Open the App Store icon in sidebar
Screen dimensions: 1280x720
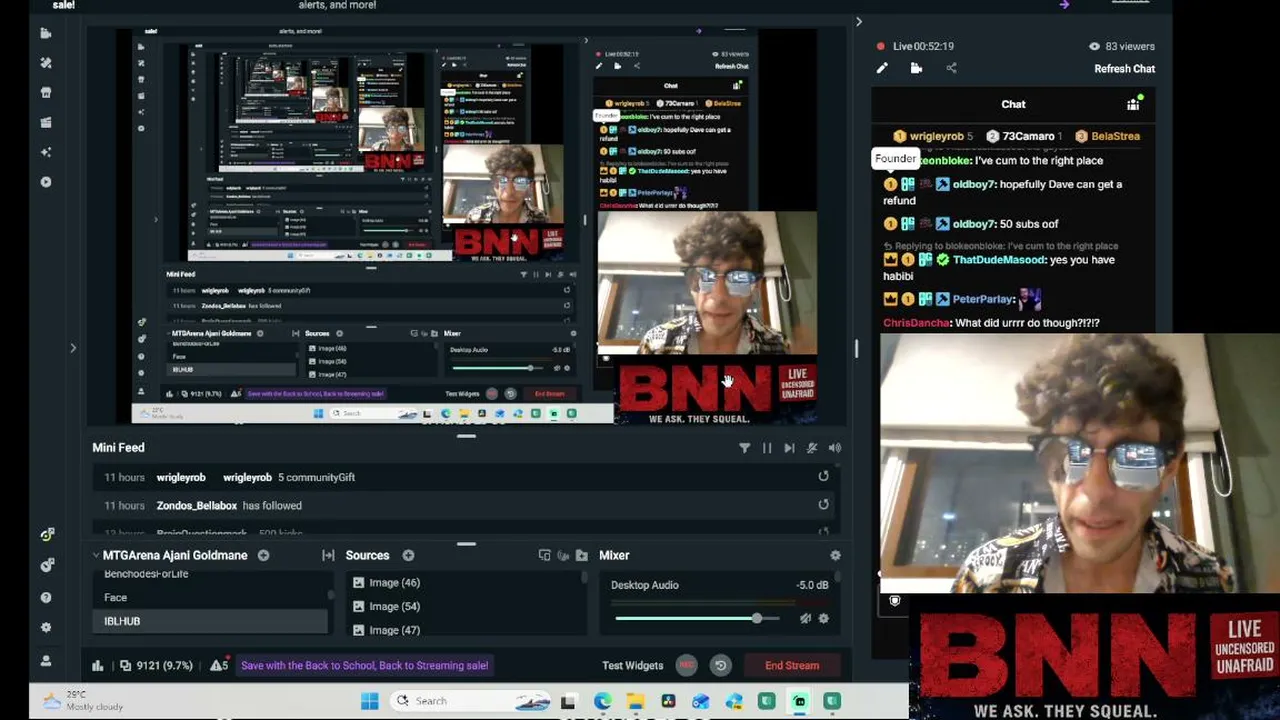point(45,92)
